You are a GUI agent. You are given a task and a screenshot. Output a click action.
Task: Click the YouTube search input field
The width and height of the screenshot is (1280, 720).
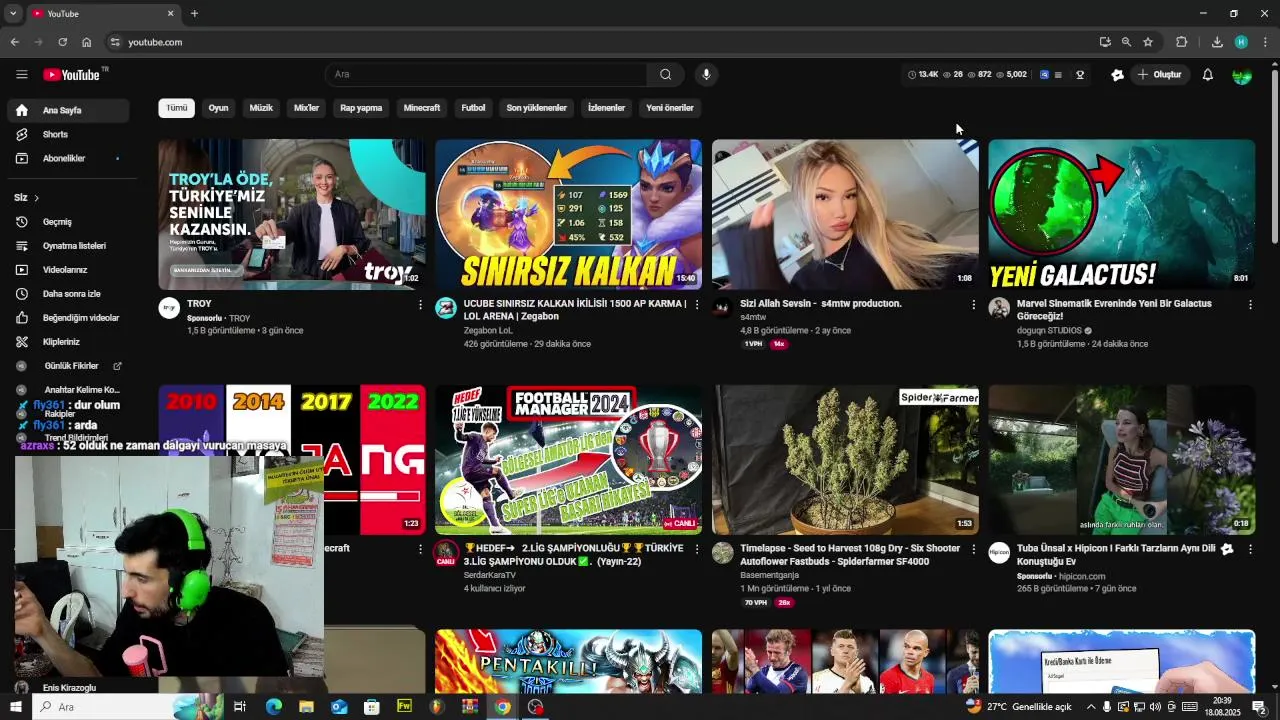(486, 74)
